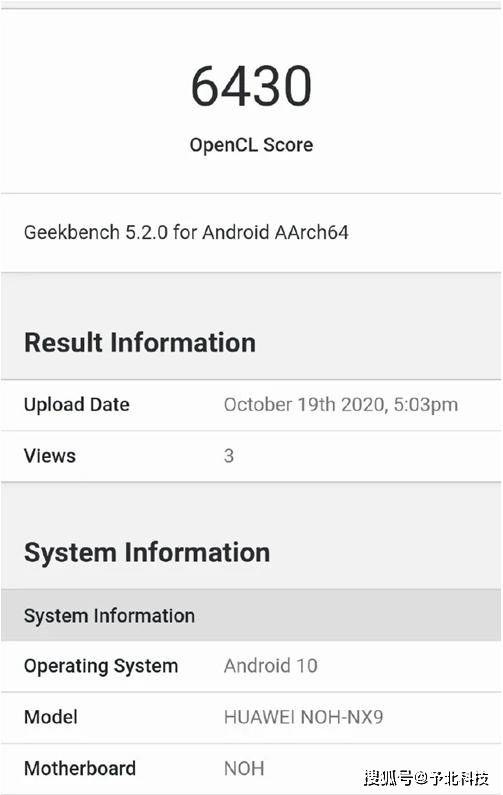Viewport: 503px width, 795px height.
Task: Click the 6430 score number
Action: (x=251, y=86)
